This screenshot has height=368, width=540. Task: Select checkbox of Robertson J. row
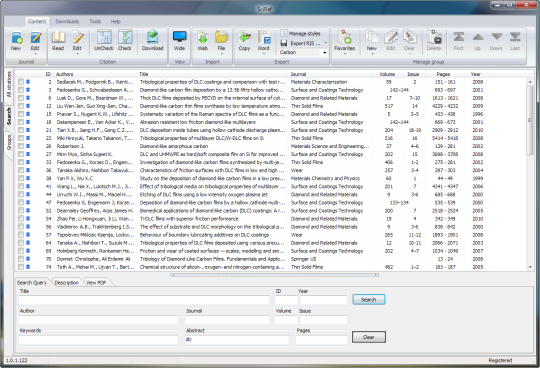(21, 146)
